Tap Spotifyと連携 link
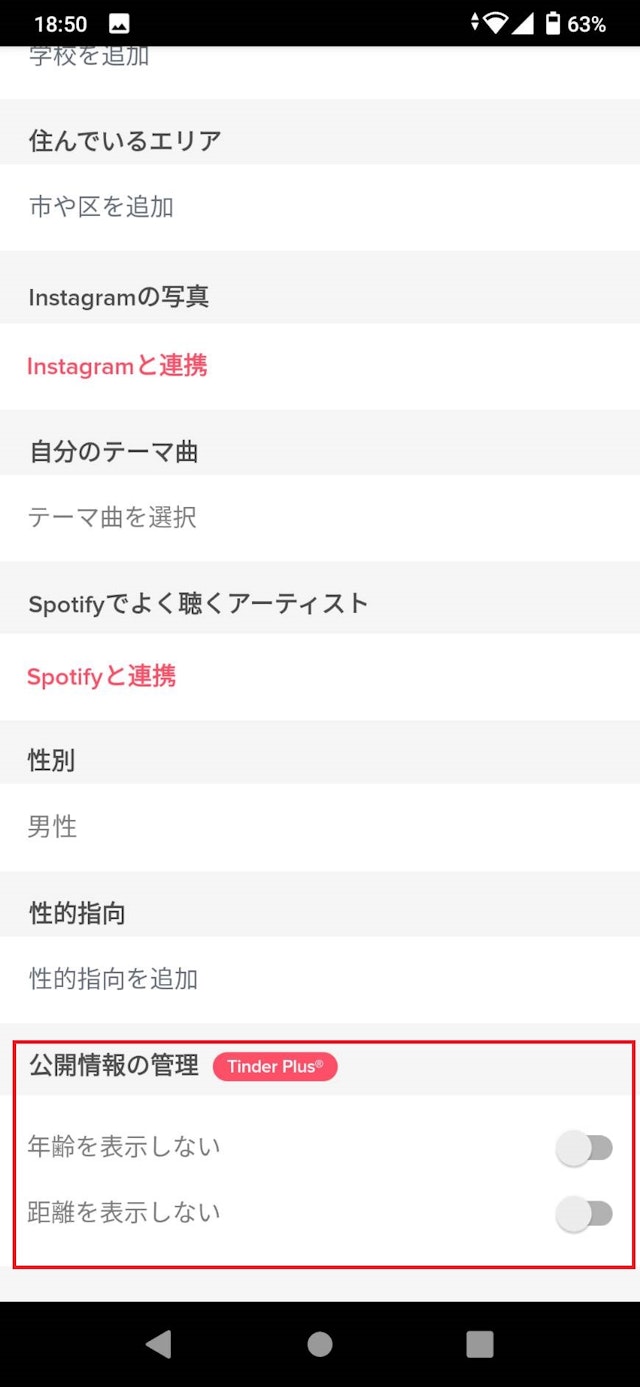 point(101,677)
